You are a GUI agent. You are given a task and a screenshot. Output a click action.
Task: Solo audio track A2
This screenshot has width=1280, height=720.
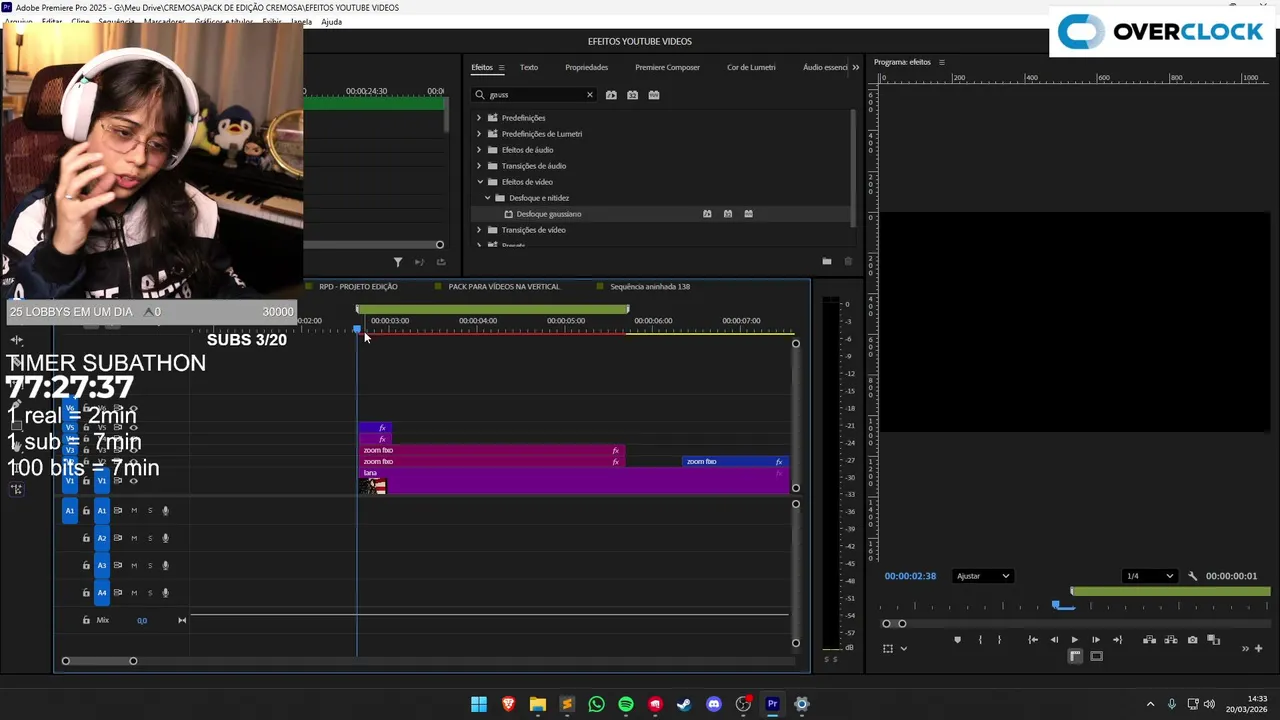pos(150,538)
